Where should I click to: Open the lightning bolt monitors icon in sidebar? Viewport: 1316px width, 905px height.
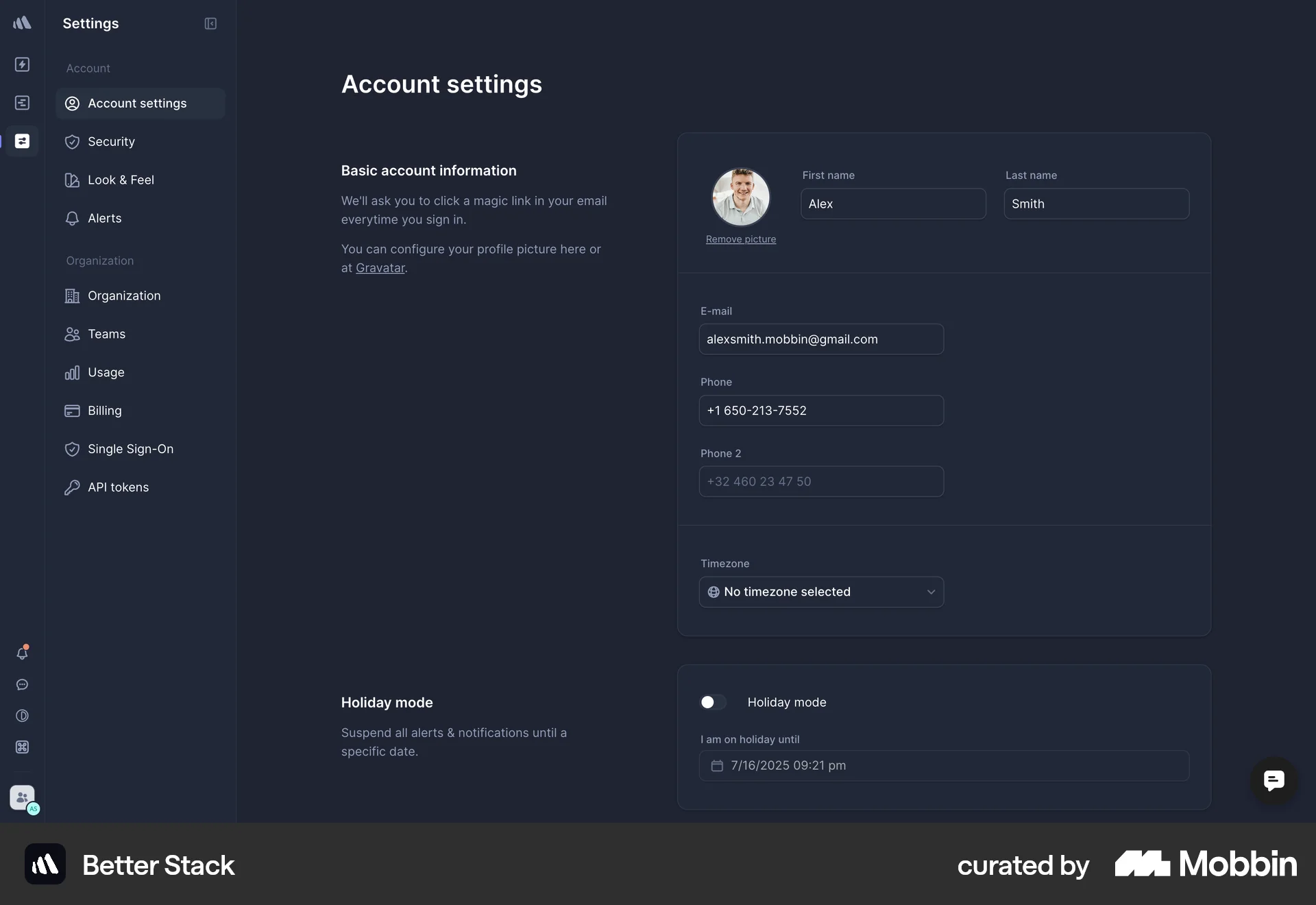coord(23,64)
